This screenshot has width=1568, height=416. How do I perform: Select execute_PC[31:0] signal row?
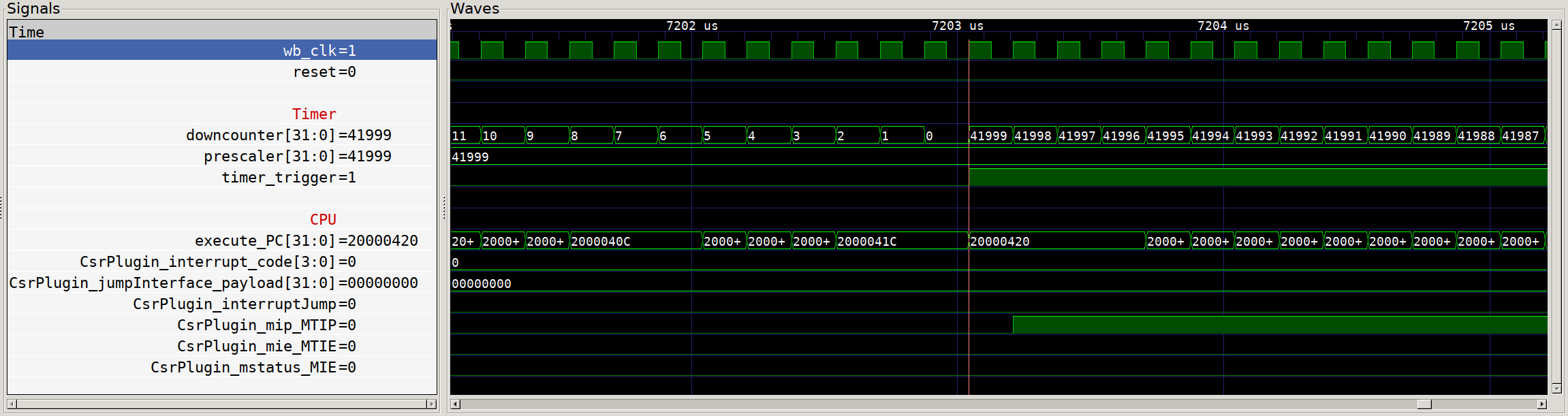click(x=222, y=240)
